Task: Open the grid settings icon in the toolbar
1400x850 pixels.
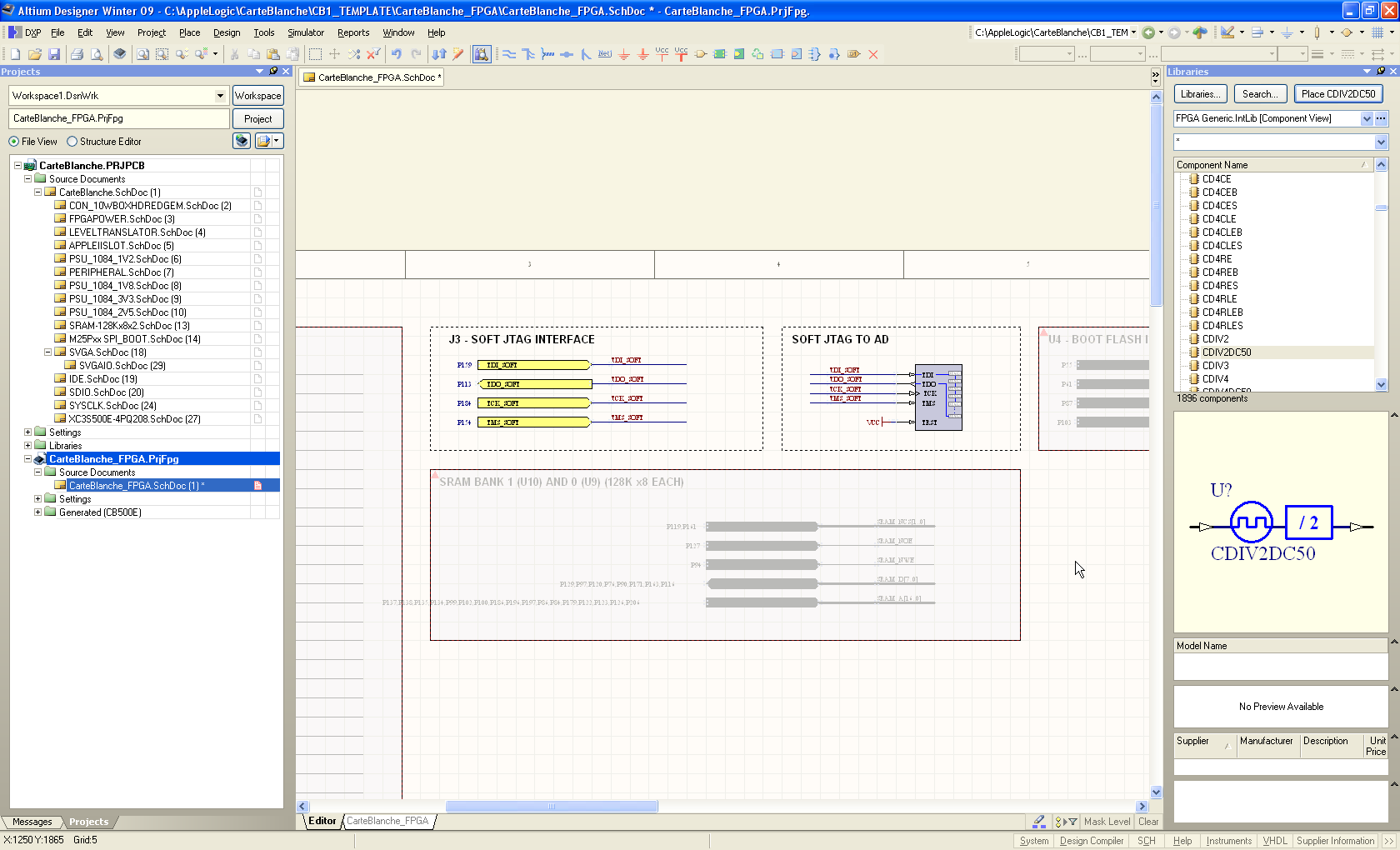Action: pos(1378,32)
